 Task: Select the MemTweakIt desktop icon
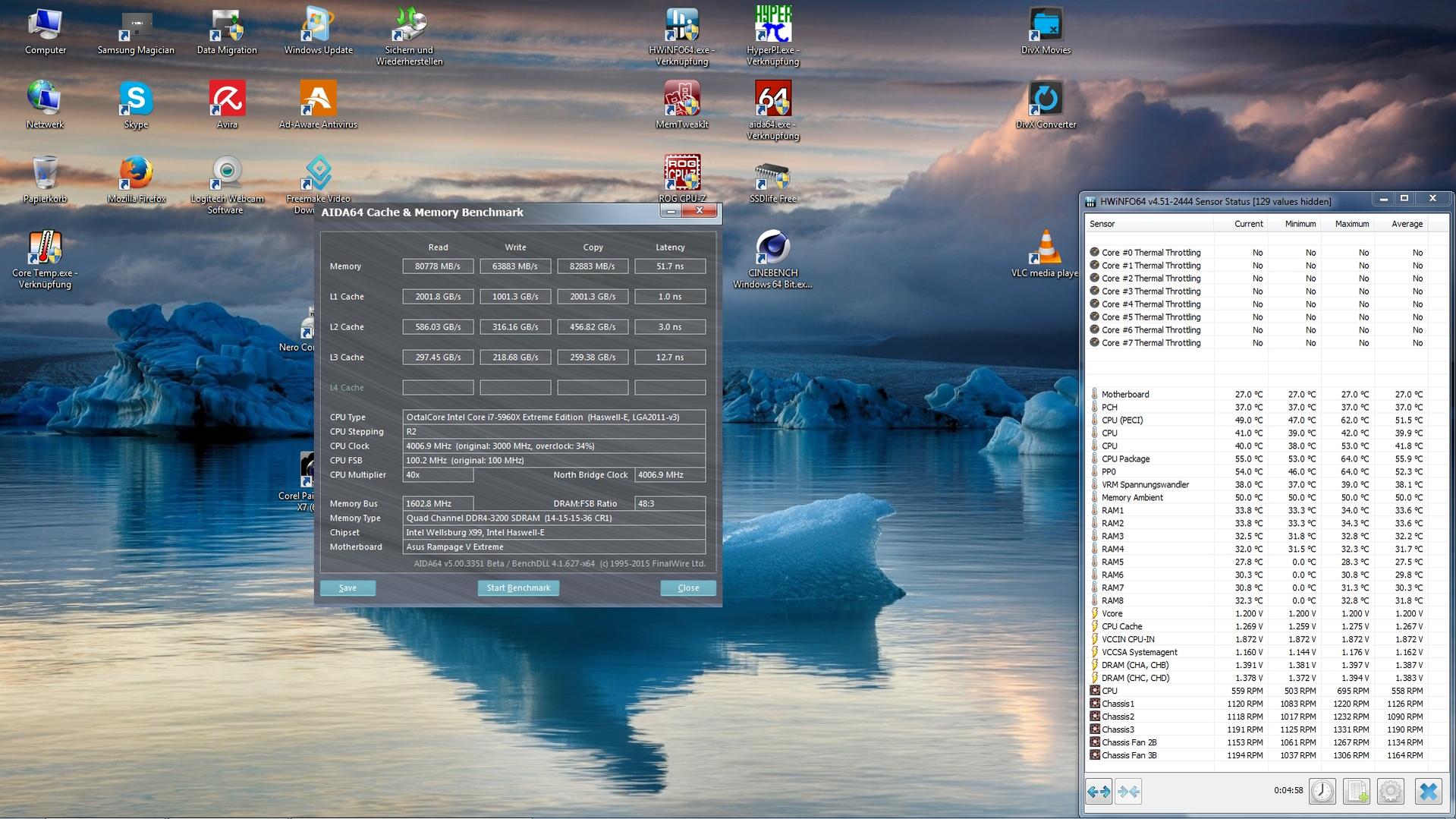[x=681, y=105]
